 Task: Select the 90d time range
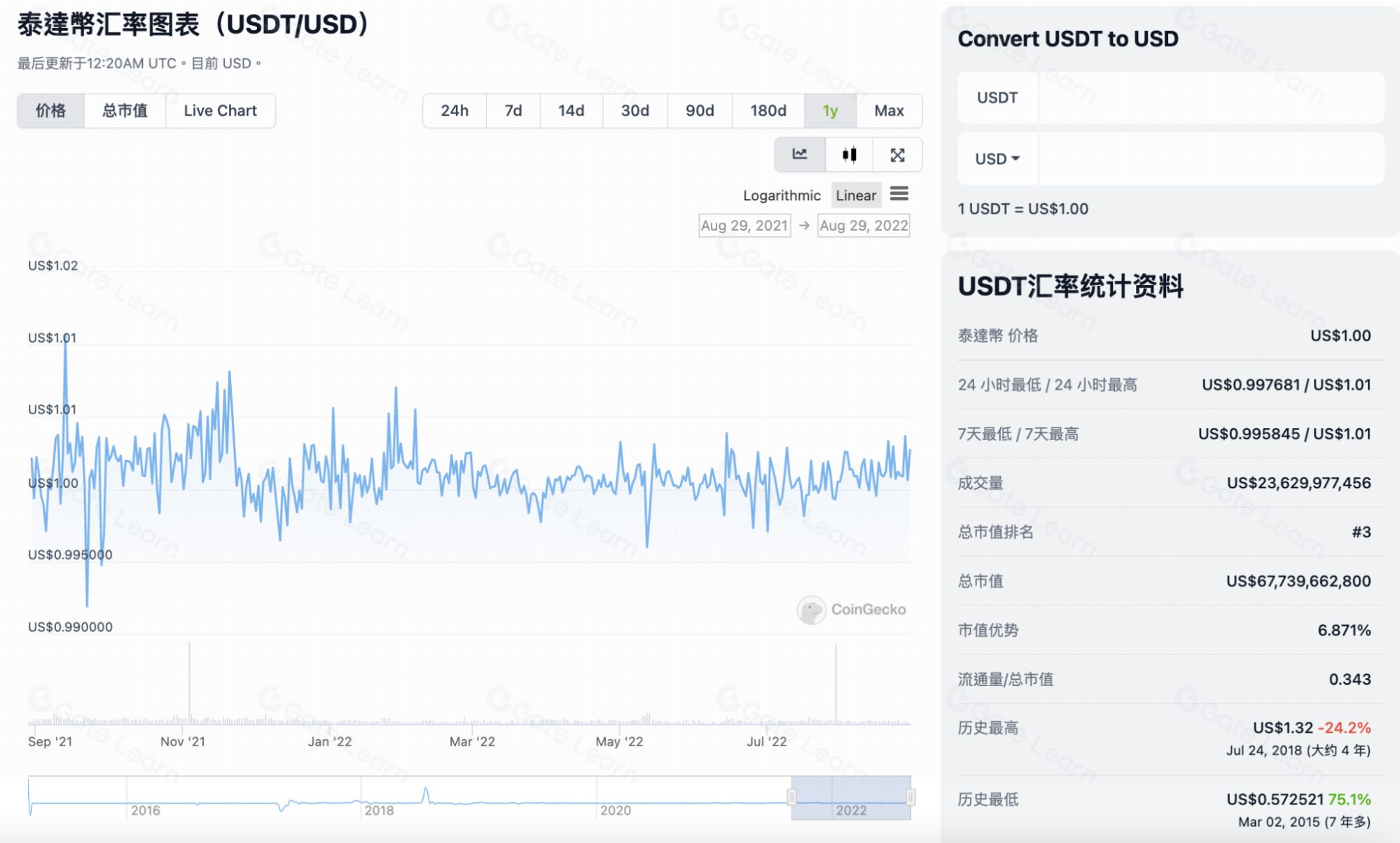[x=700, y=111]
